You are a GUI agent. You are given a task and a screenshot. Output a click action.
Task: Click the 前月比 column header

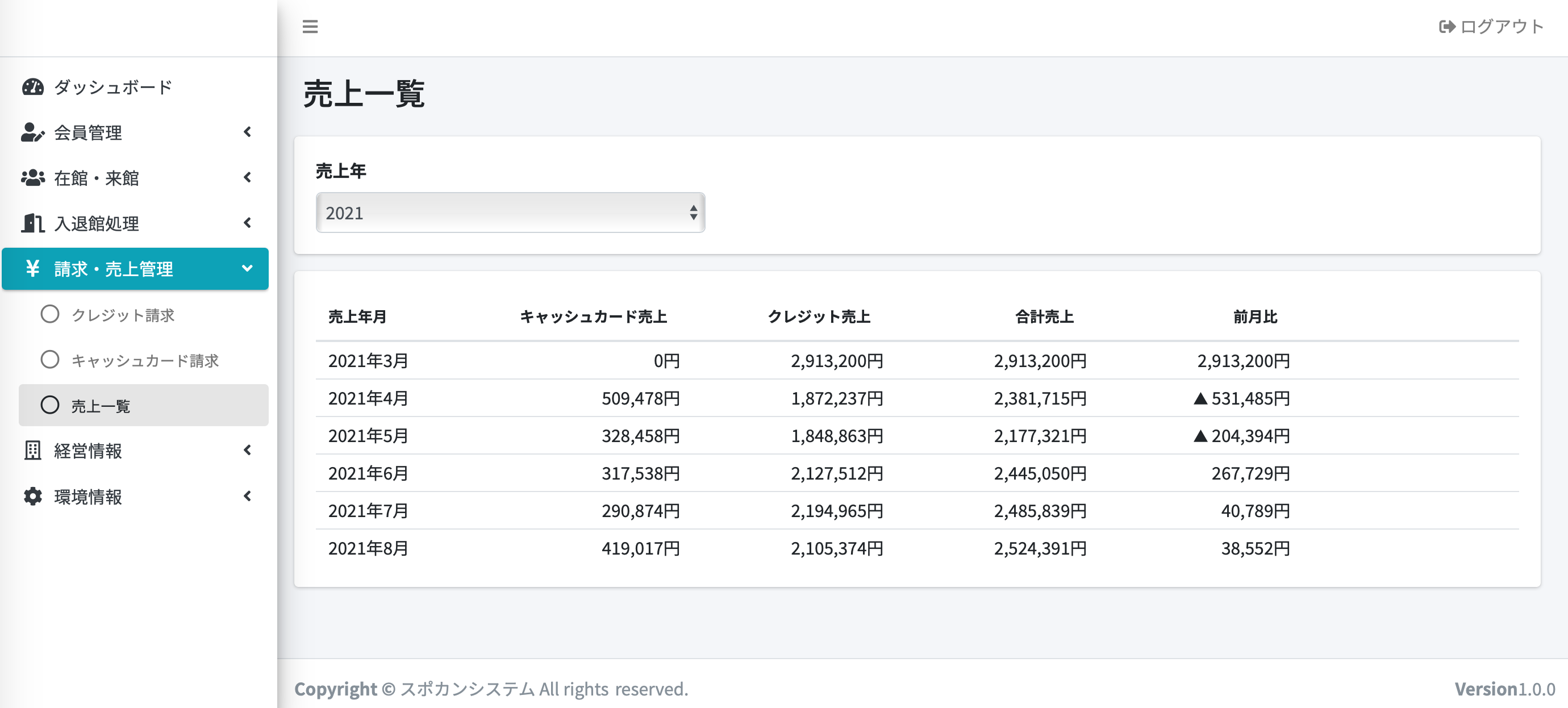tap(1255, 316)
